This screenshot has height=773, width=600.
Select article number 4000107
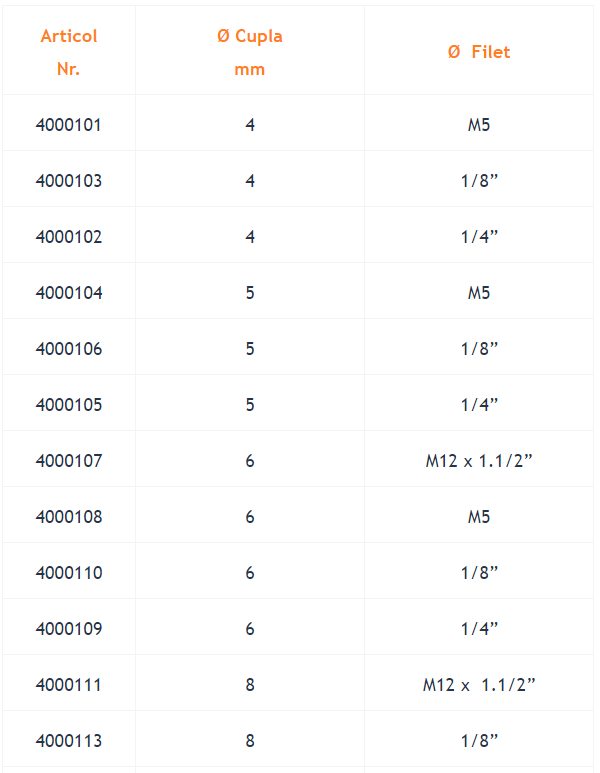[x=69, y=461]
